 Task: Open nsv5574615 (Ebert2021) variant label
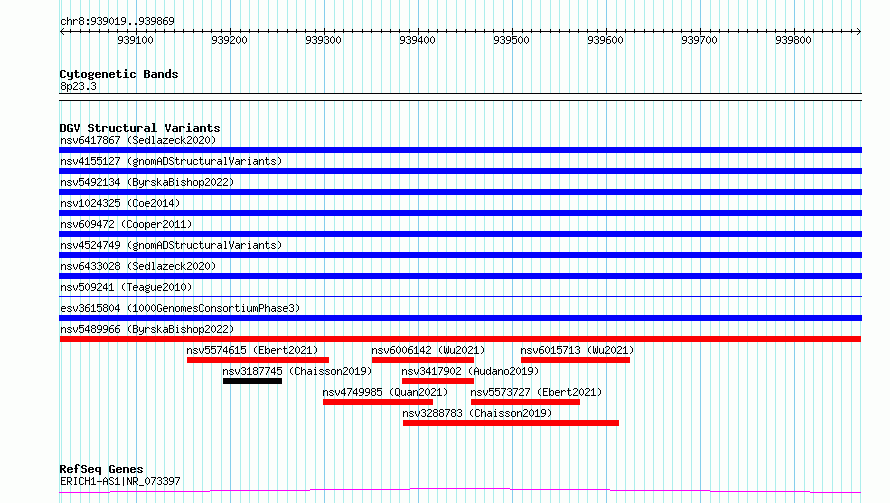click(x=252, y=350)
